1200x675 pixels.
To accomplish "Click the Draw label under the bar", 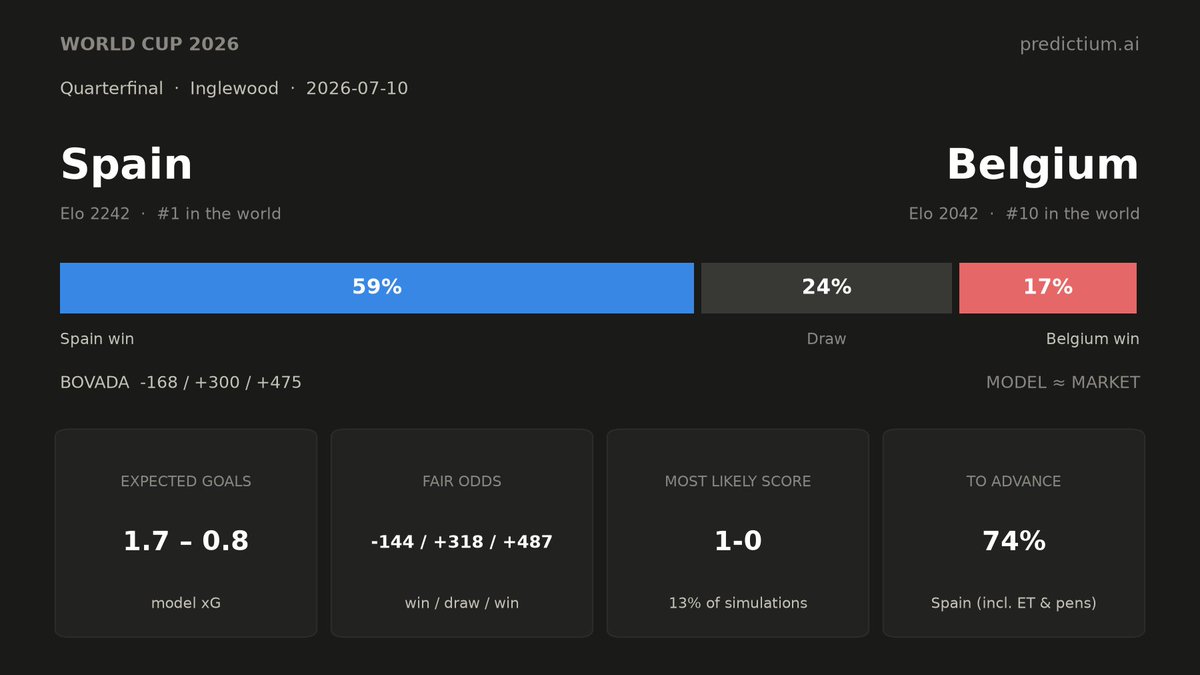I will [826, 339].
